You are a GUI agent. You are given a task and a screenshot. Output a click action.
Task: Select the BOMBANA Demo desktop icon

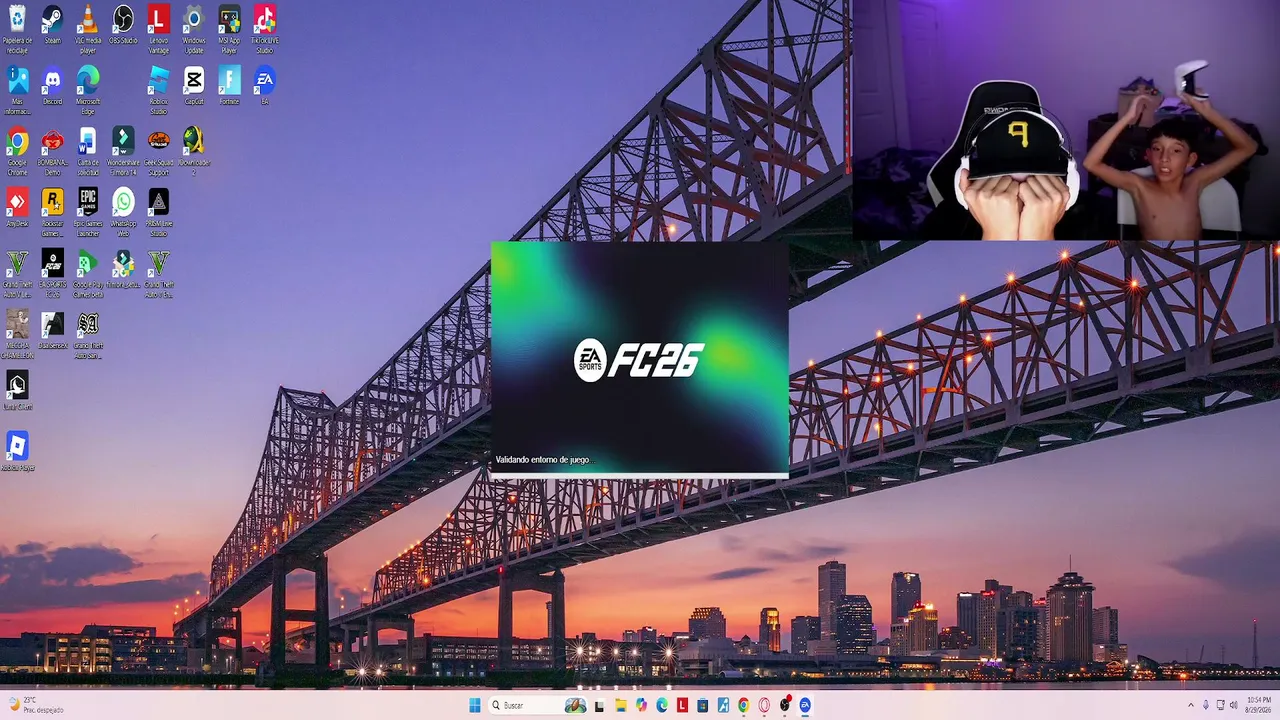click(x=52, y=152)
